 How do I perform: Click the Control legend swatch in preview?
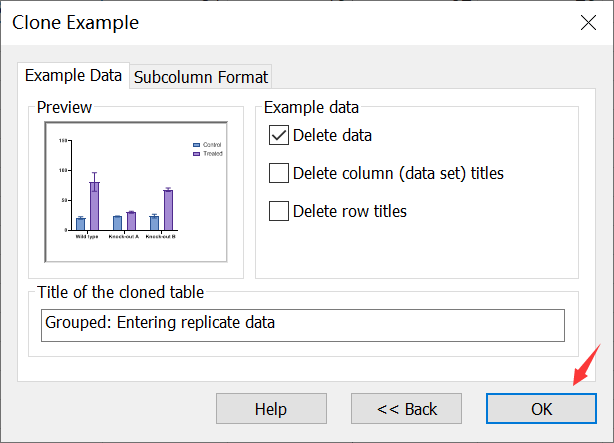click(197, 145)
